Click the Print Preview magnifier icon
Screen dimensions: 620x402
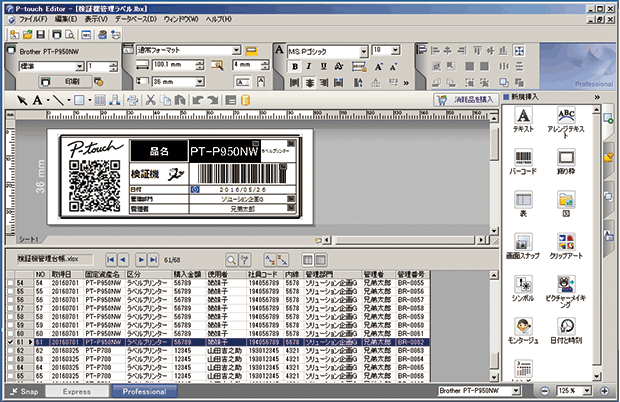pyautogui.click(x=70, y=35)
